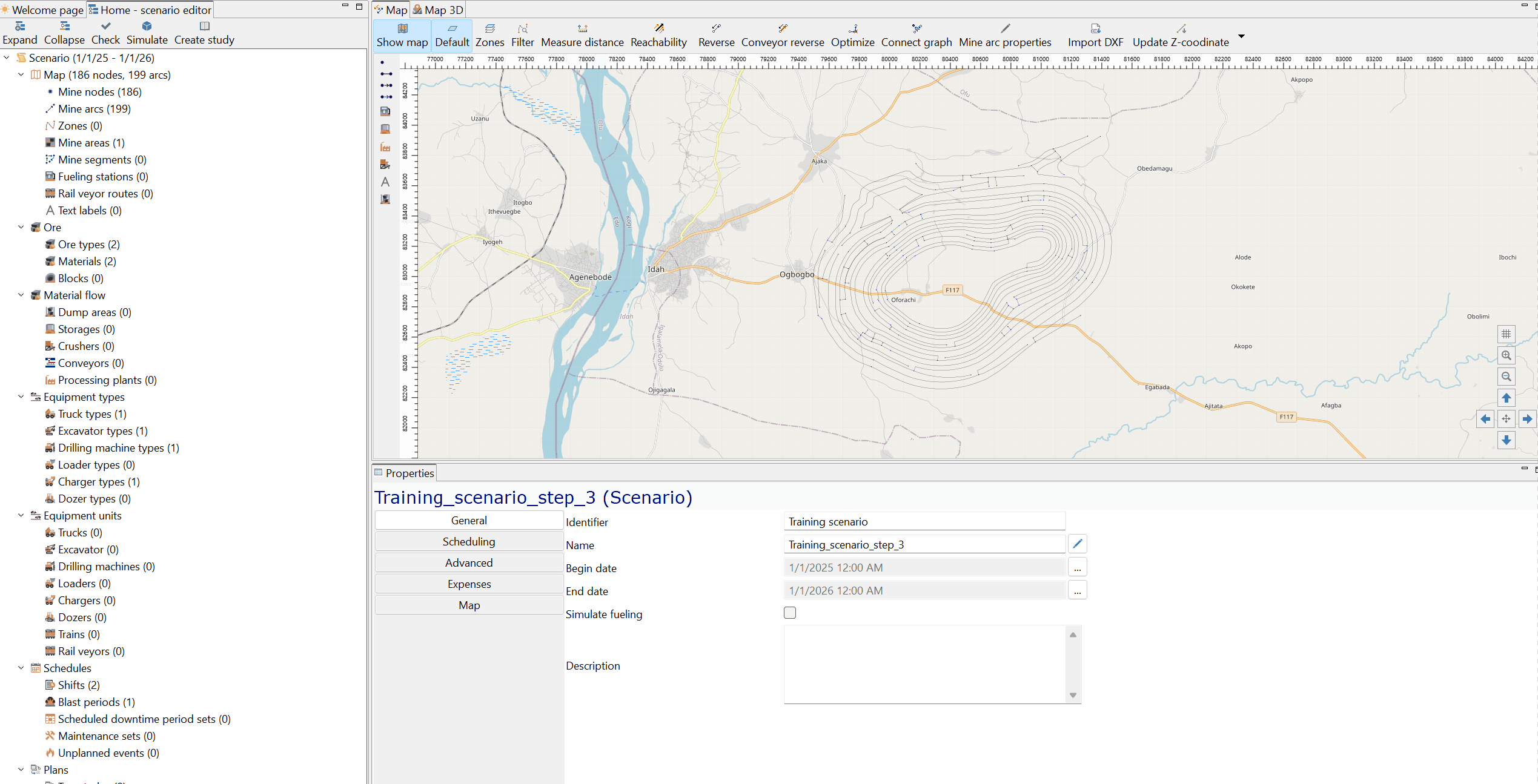Zoom out on the map
Screen dimensions: 1538x784
(x=1506, y=377)
